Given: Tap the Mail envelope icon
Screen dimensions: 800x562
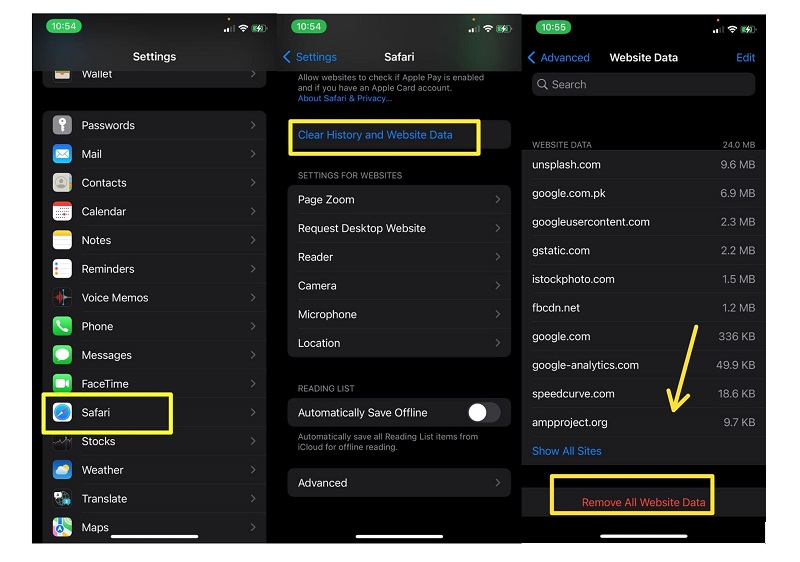Looking at the screenshot, I should (x=62, y=154).
